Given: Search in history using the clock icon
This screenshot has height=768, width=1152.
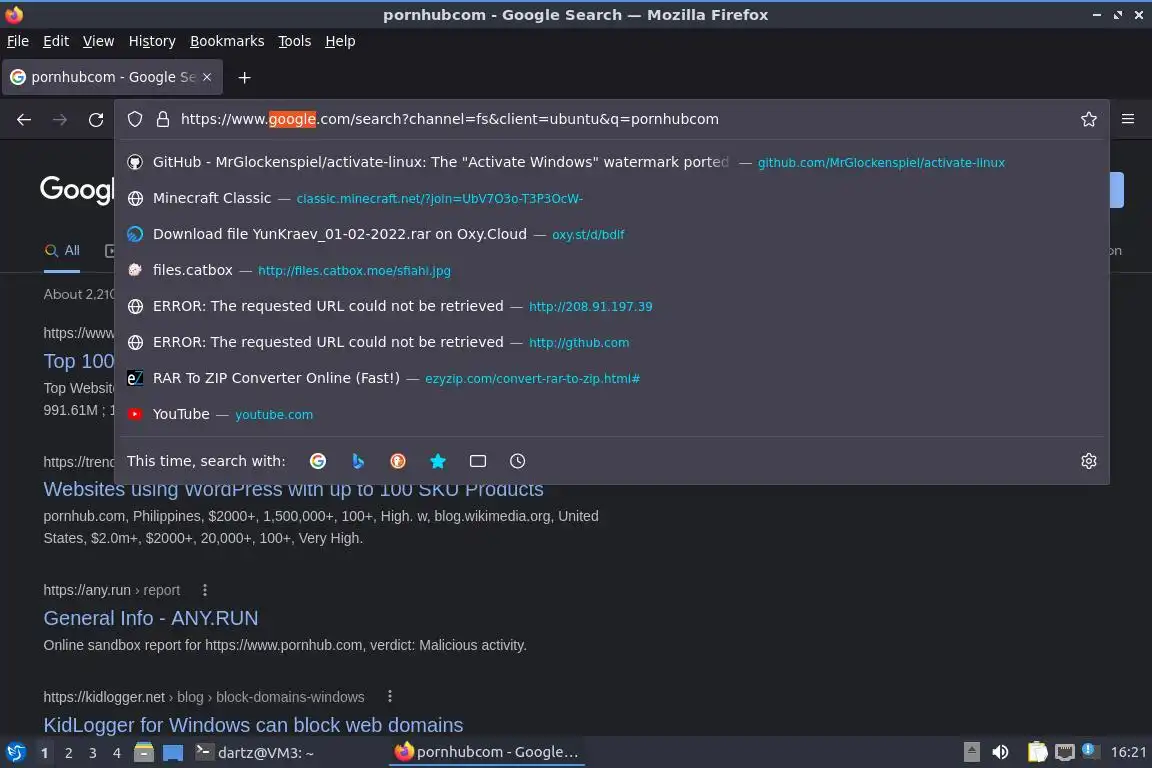Looking at the screenshot, I should point(517,461).
